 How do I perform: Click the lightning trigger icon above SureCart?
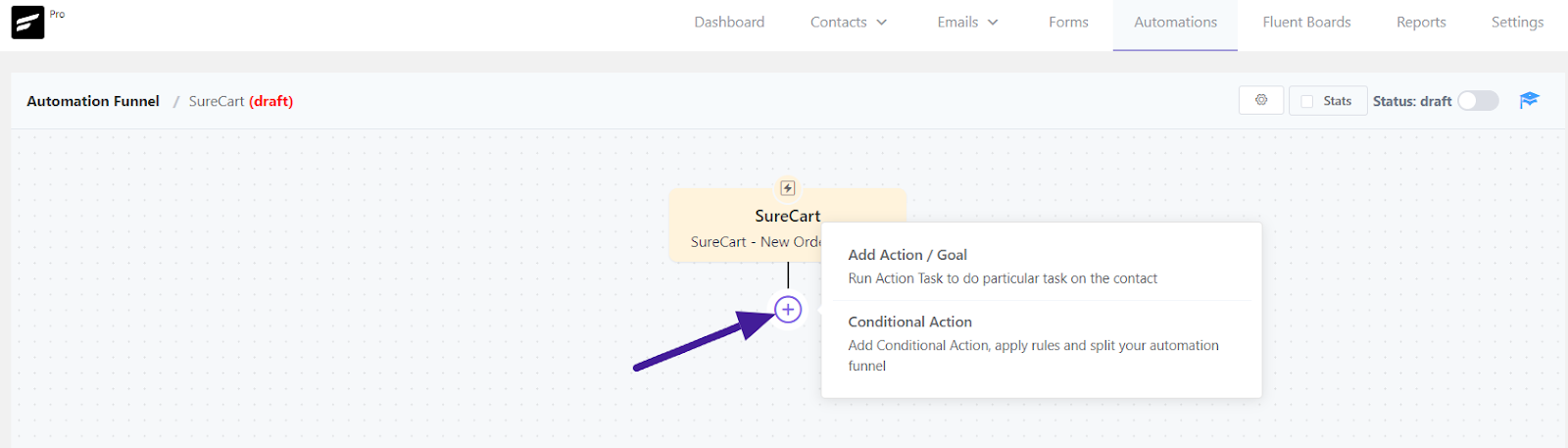788,188
